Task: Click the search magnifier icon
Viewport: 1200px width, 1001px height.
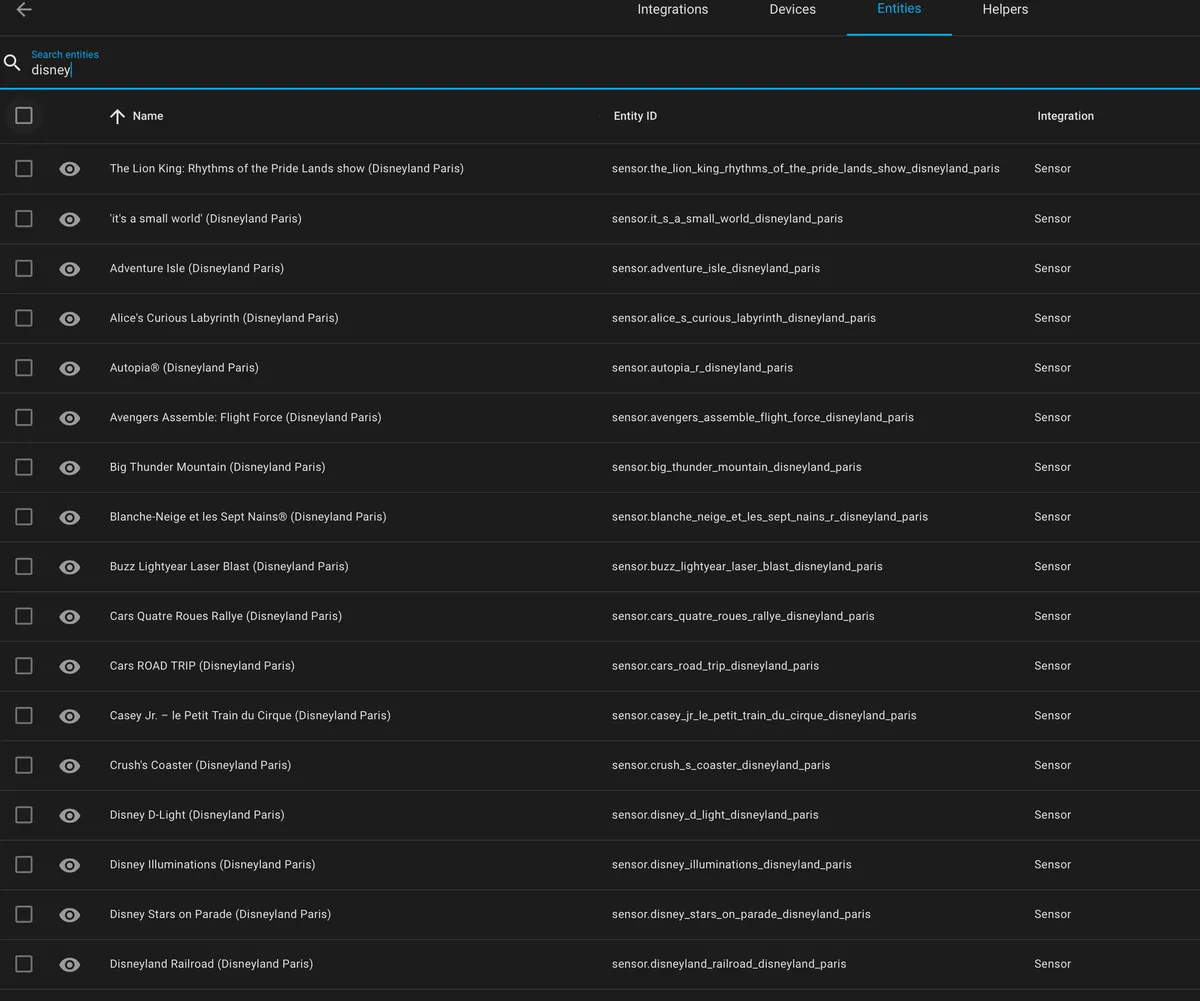Action: tap(12, 63)
